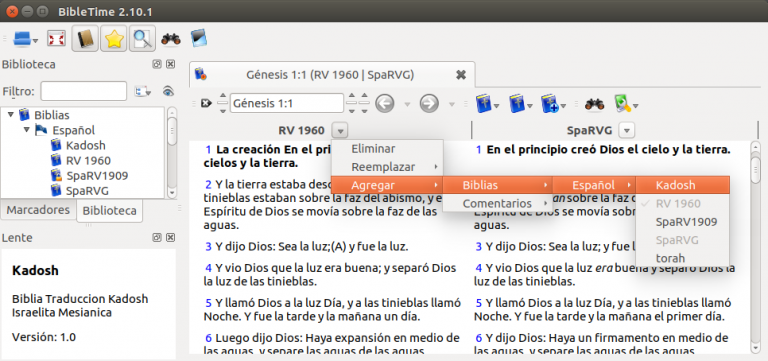Close the Lente panel
This screenshot has height=361, width=768.
pyautogui.click(x=170, y=238)
